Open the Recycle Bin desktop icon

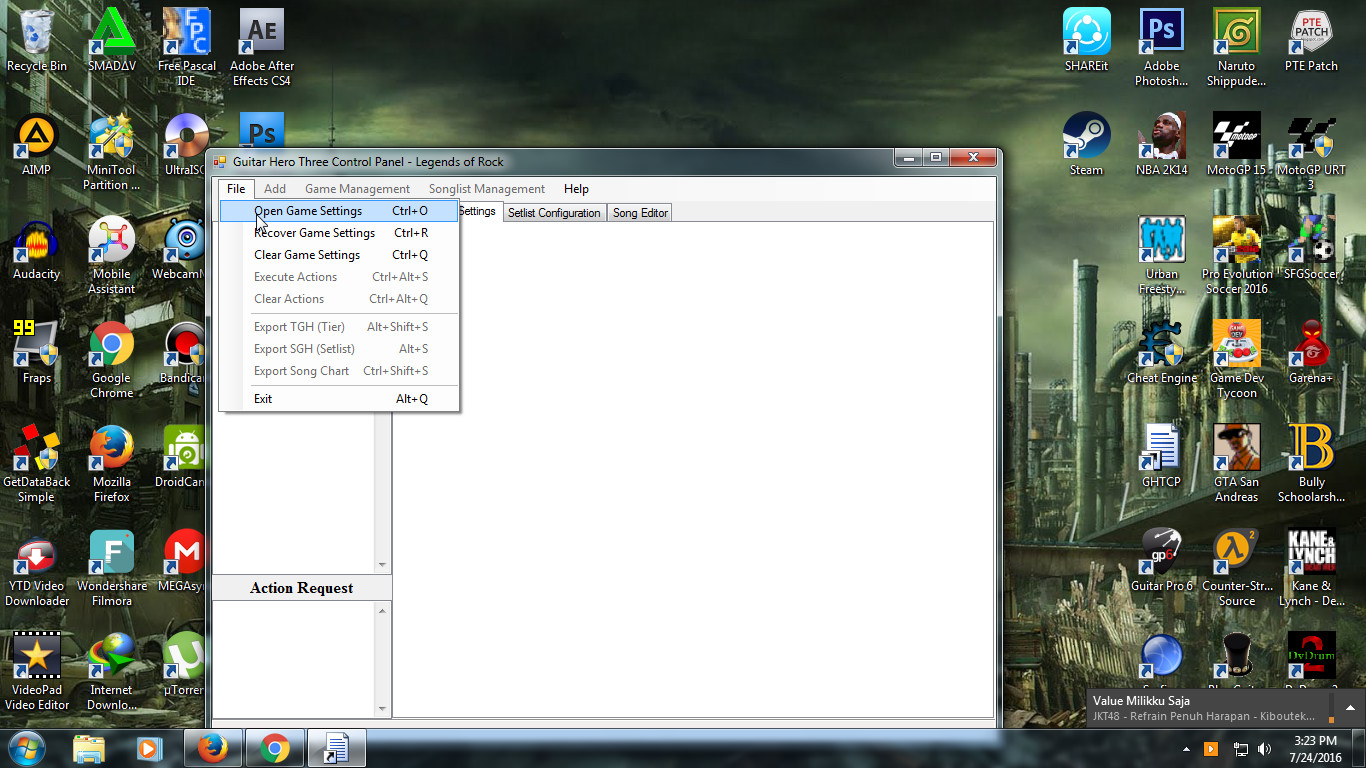(37, 41)
